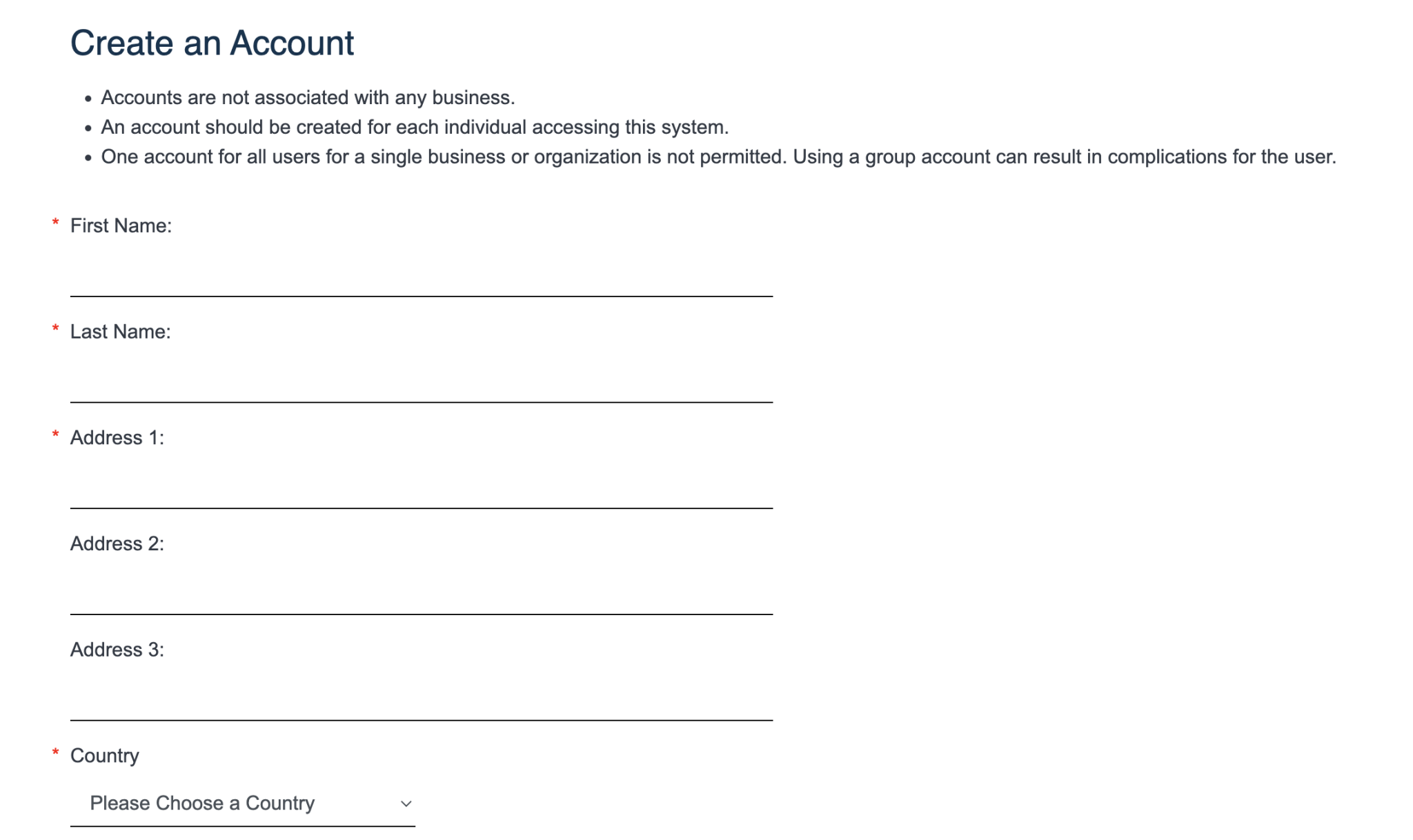This screenshot has width=1413, height=840.
Task: Click the Last Name label text
Action: [x=120, y=331]
